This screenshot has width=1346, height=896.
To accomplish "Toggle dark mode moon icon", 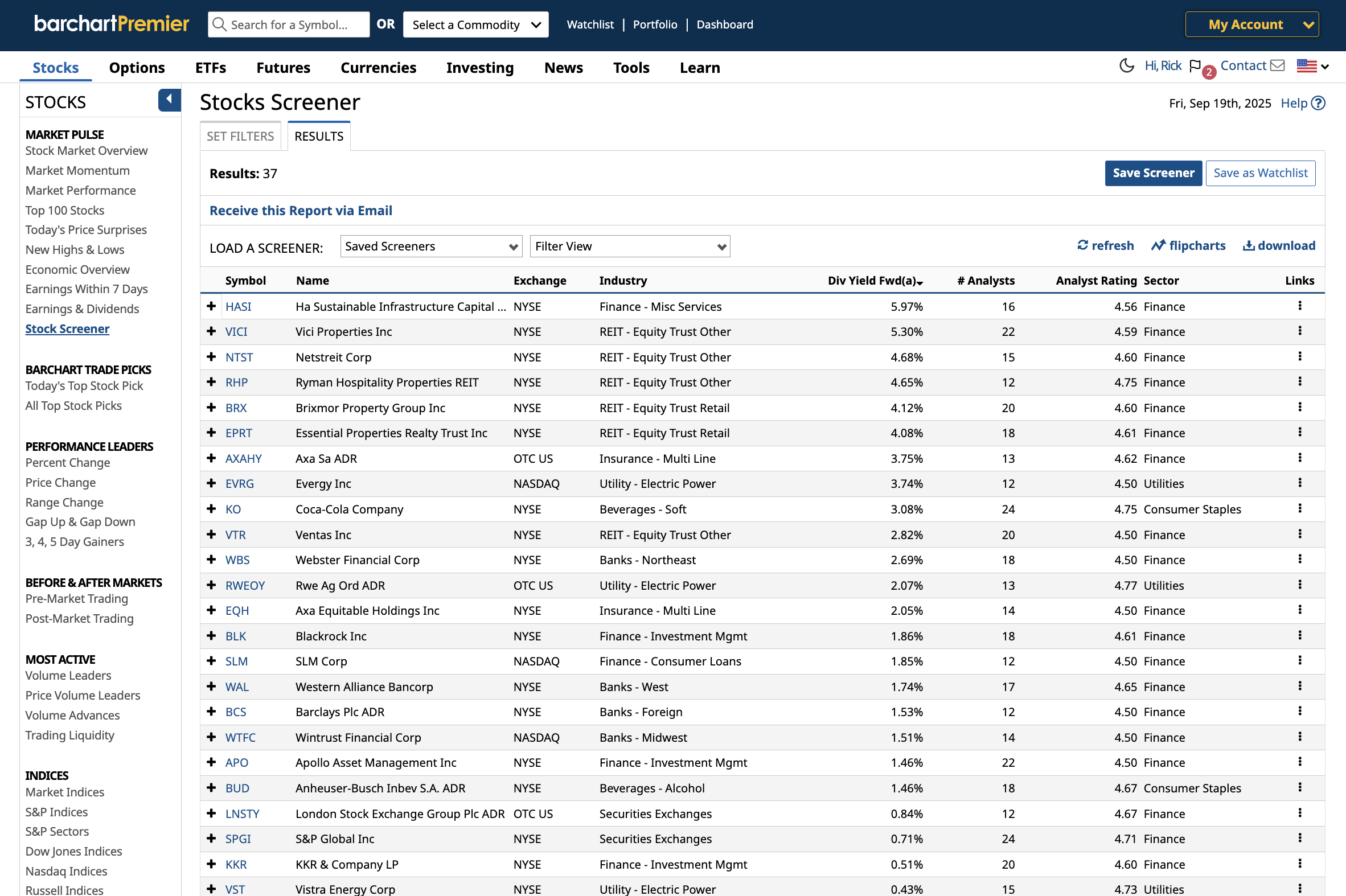I will 1126,65.
